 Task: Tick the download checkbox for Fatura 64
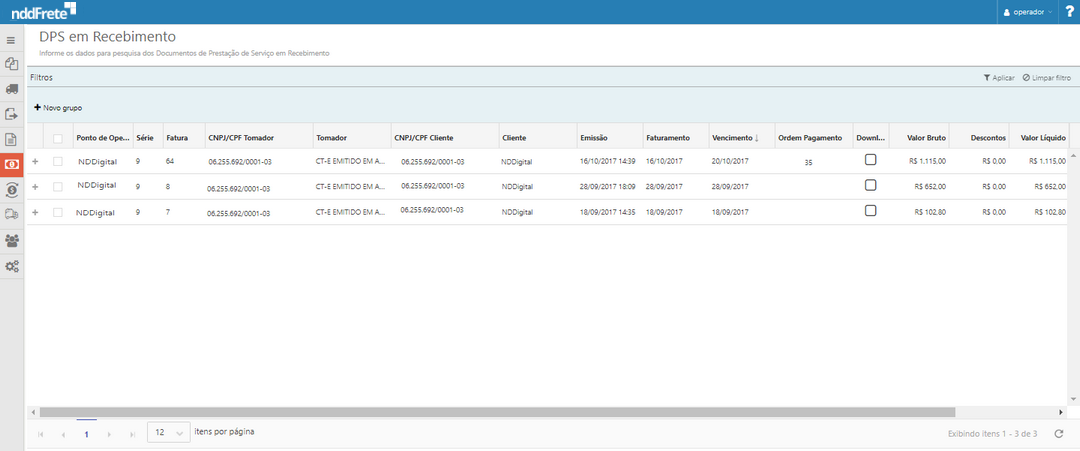[870, 160]
